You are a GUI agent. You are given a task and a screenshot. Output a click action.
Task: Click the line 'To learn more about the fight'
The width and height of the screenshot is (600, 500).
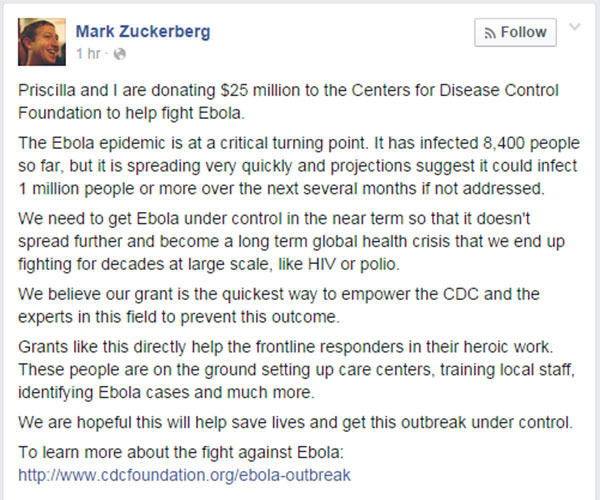pyautogui.click(x=181, y=452)
